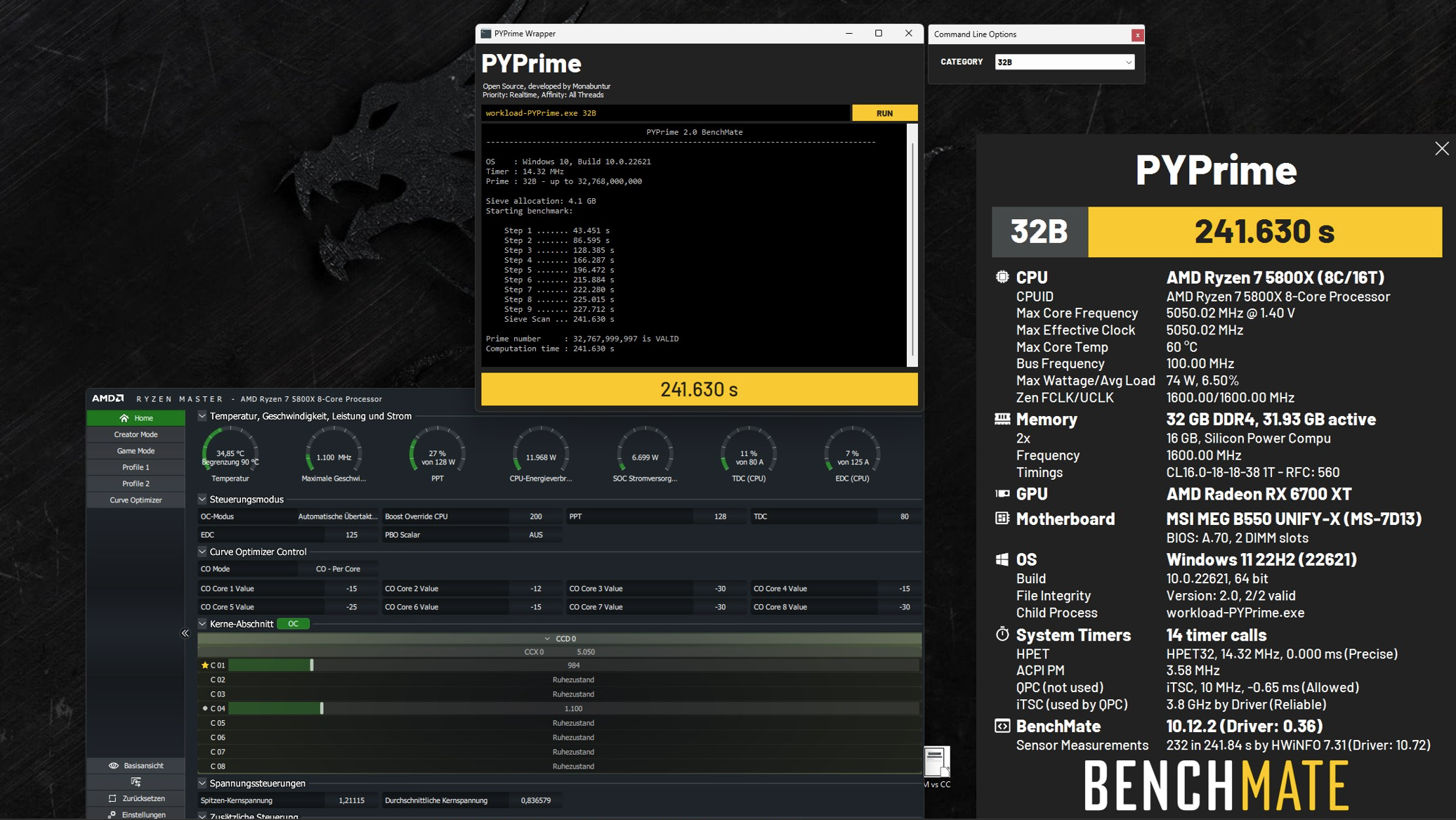Close the BenchMate result panel with the X
Screen dimensions: 1456x820
click(1441, 148)
